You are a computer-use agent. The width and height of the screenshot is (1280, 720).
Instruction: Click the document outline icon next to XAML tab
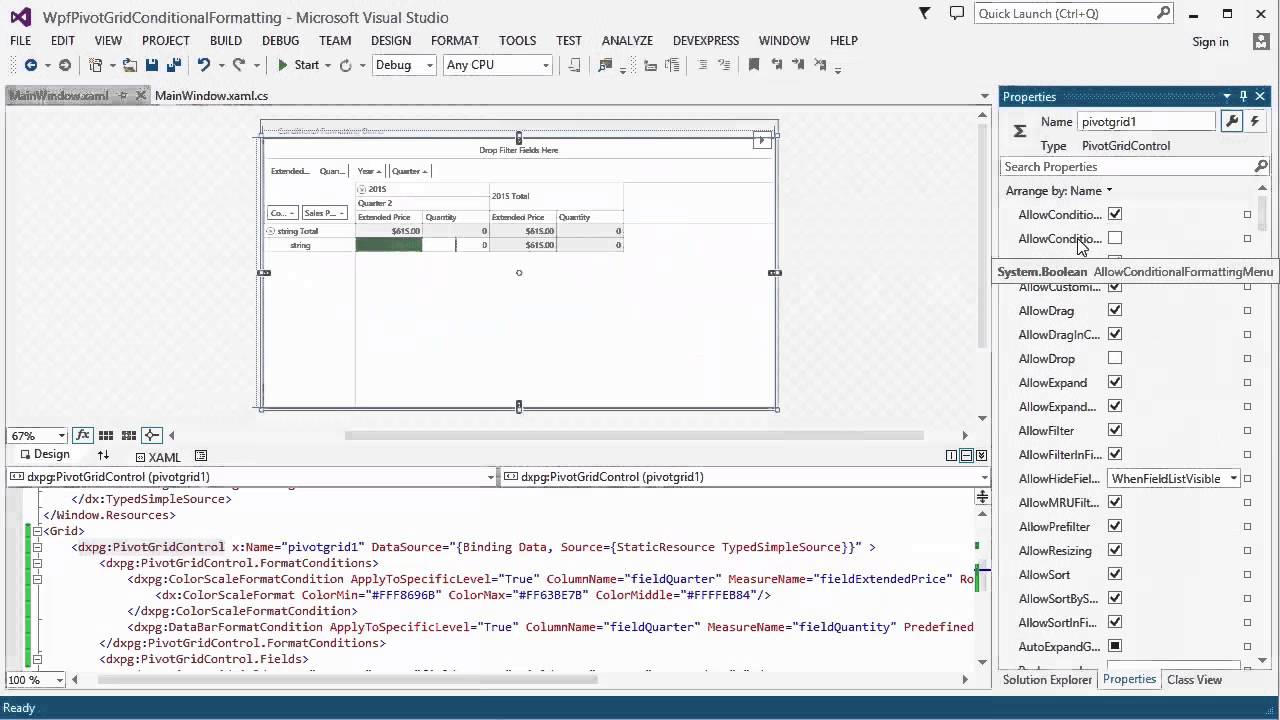click(201, 456)
